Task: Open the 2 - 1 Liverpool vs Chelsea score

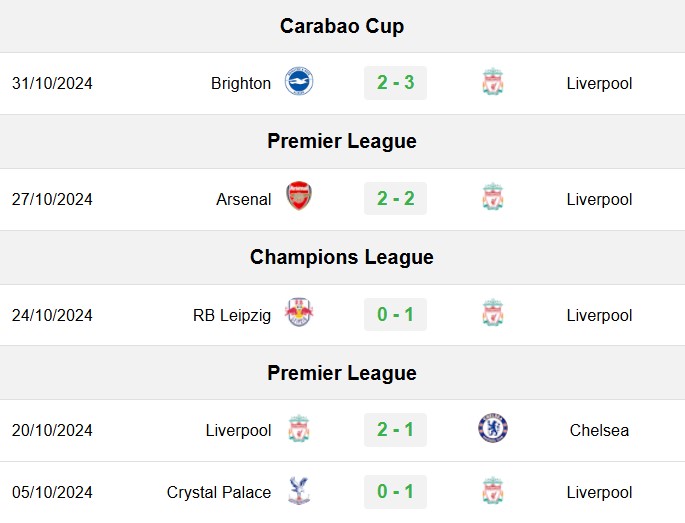Action: point(395,429)
